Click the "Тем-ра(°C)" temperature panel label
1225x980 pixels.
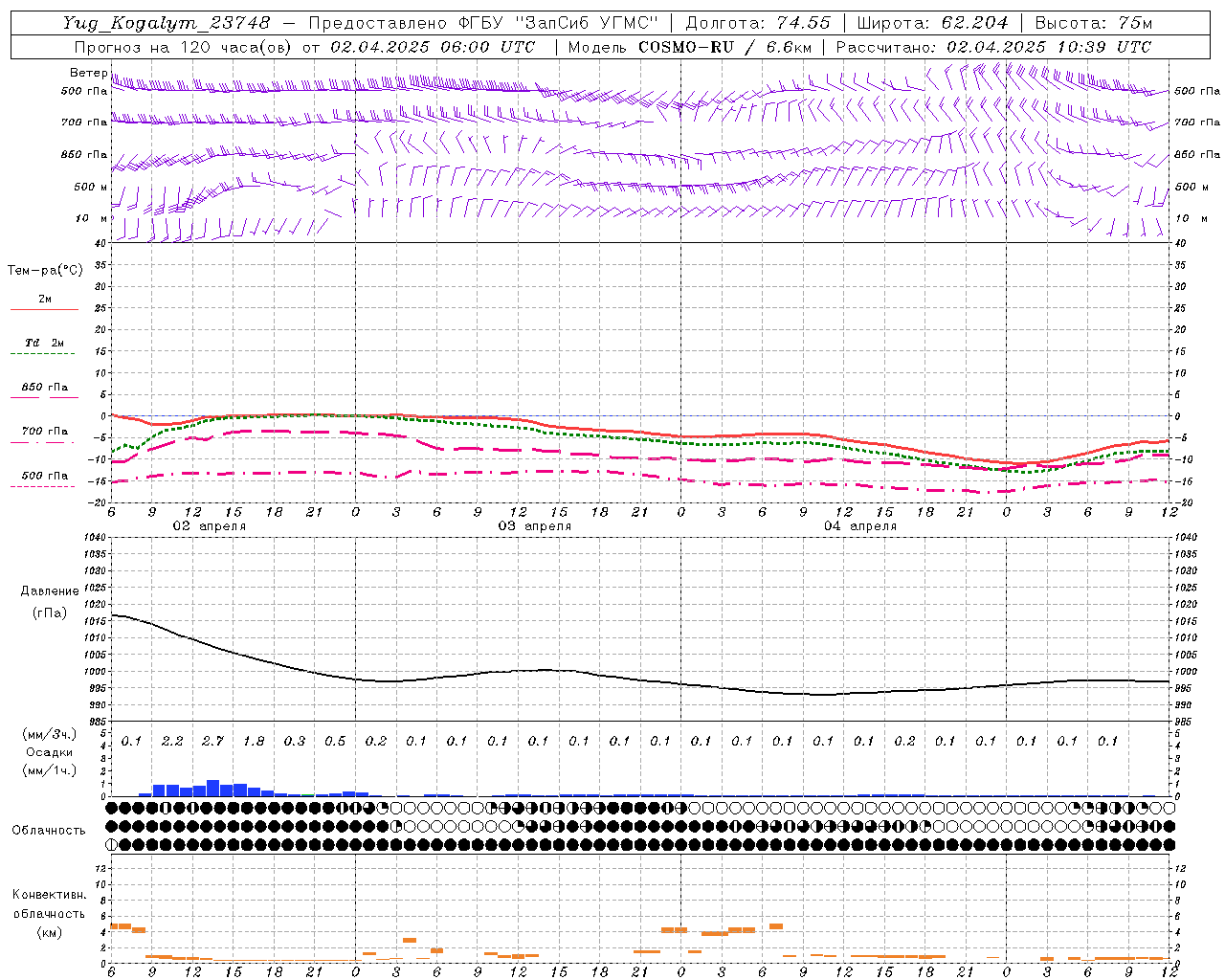(x=45, y=271)
